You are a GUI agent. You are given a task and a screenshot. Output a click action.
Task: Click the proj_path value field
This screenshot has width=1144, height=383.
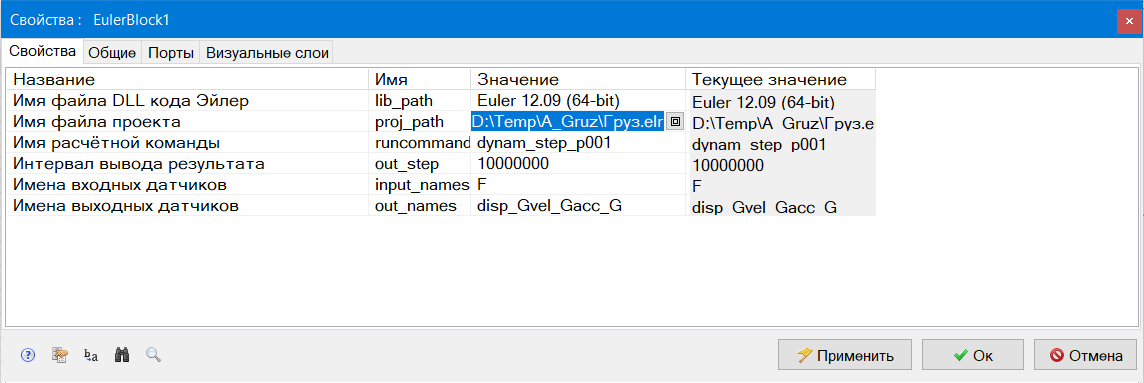point(568,122)
